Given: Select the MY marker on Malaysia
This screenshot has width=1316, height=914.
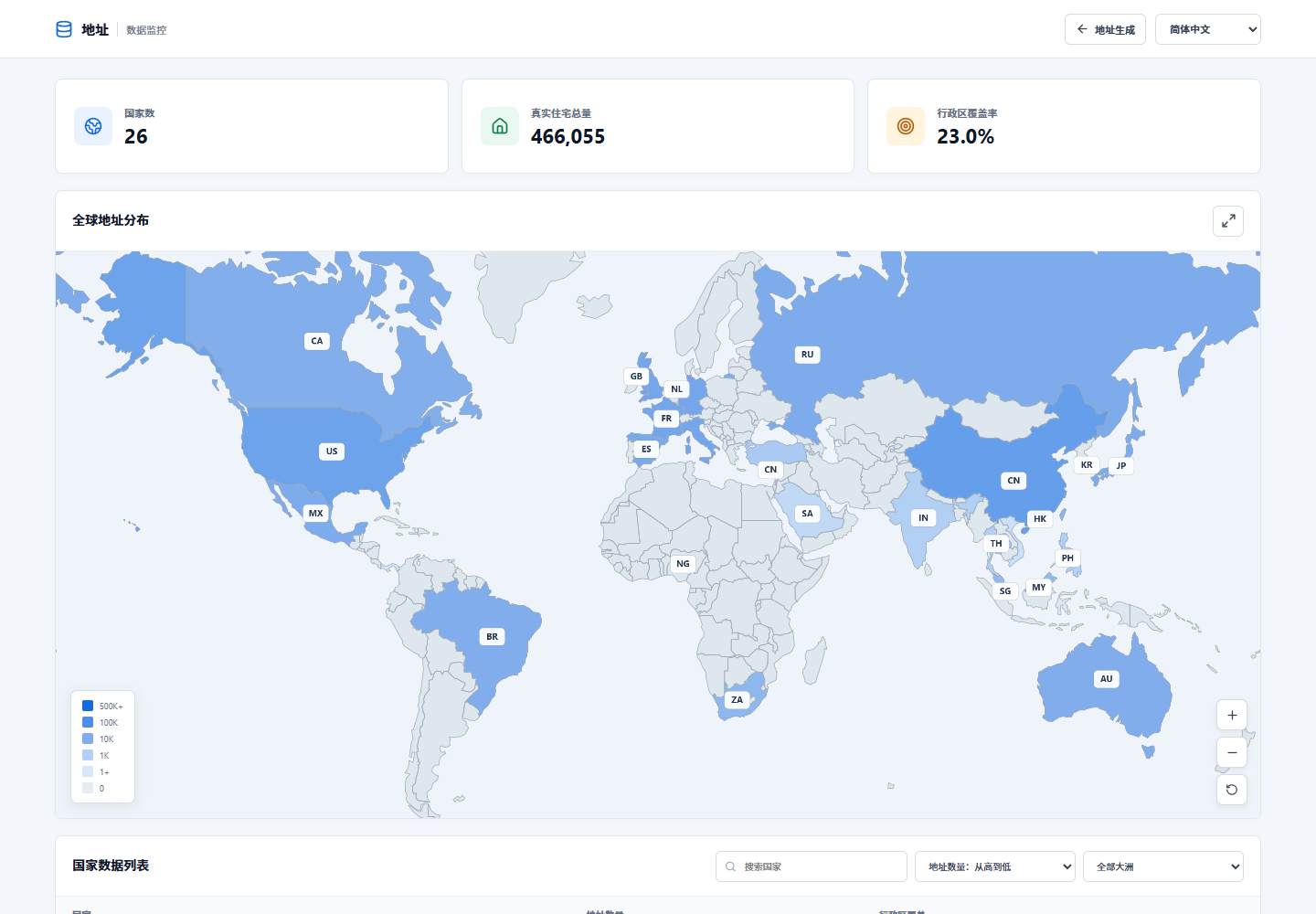Looking at the screenshot, I should pos(1039,587).
